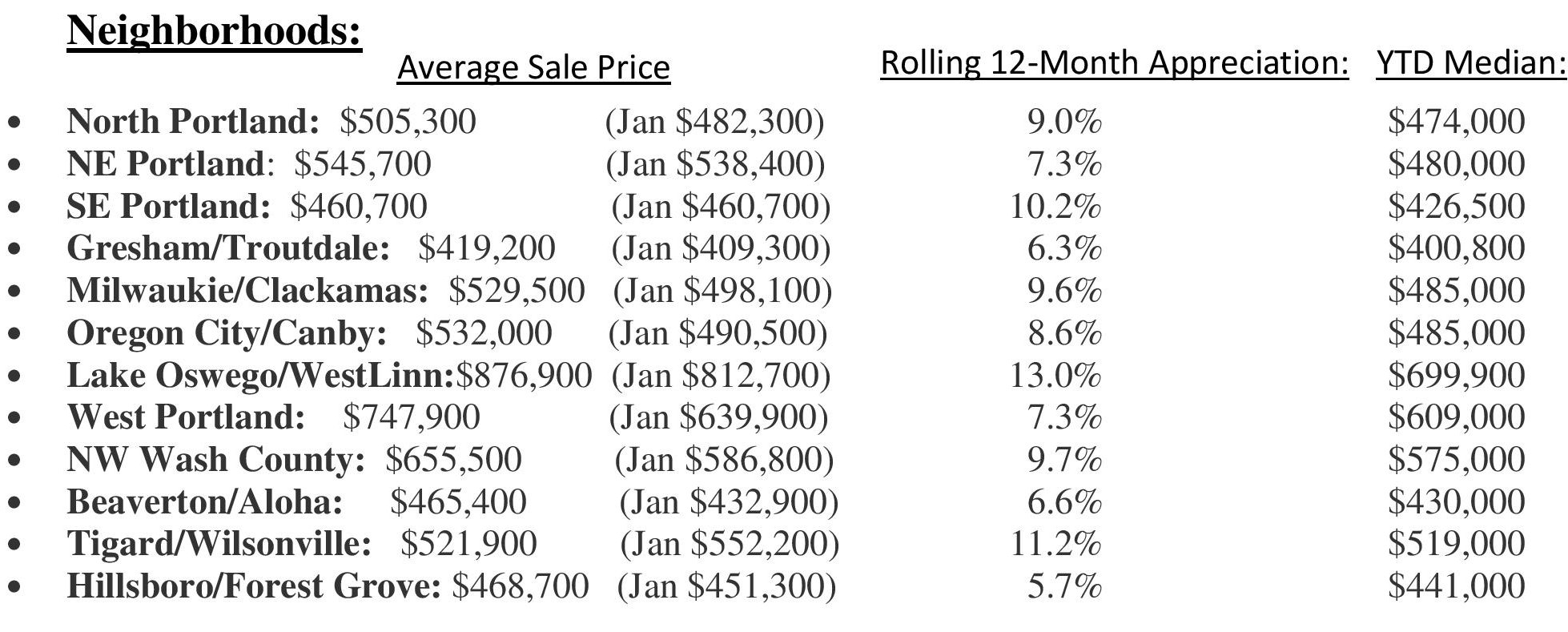The image size is (1568, 632).
Task: Select Tigard/Wilsonville Jan price $552,200
Action: pos(730,544)
